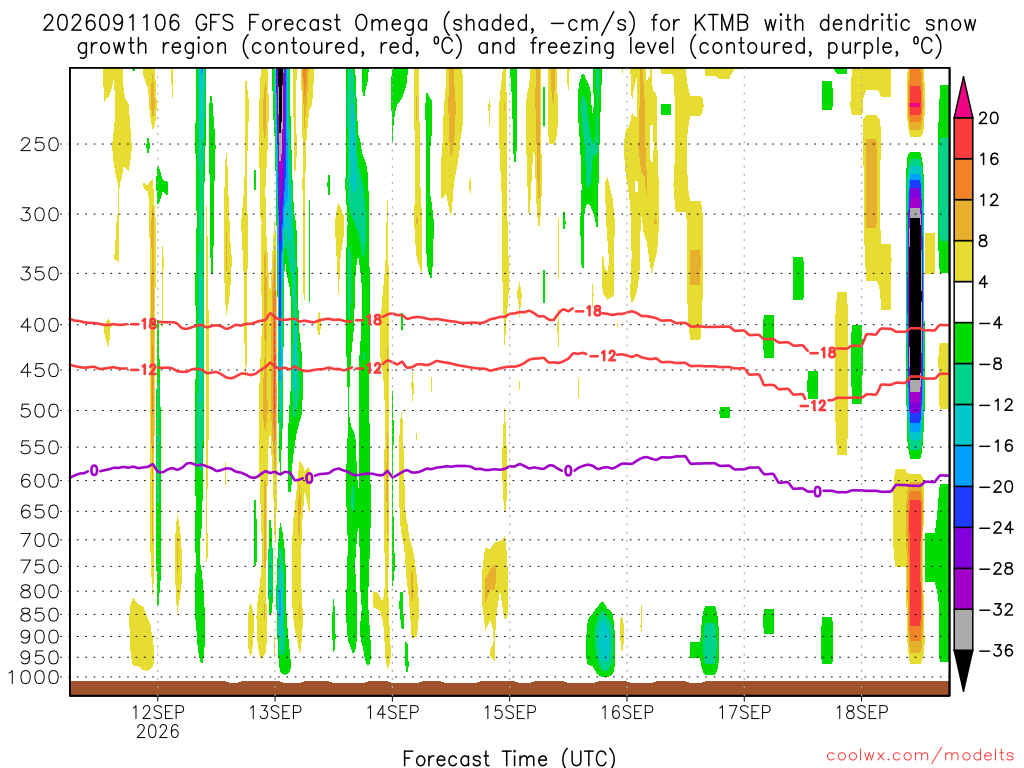Click the 15SEP date axis label
This screenshot has height=768, width=1024.
[510, 712]
